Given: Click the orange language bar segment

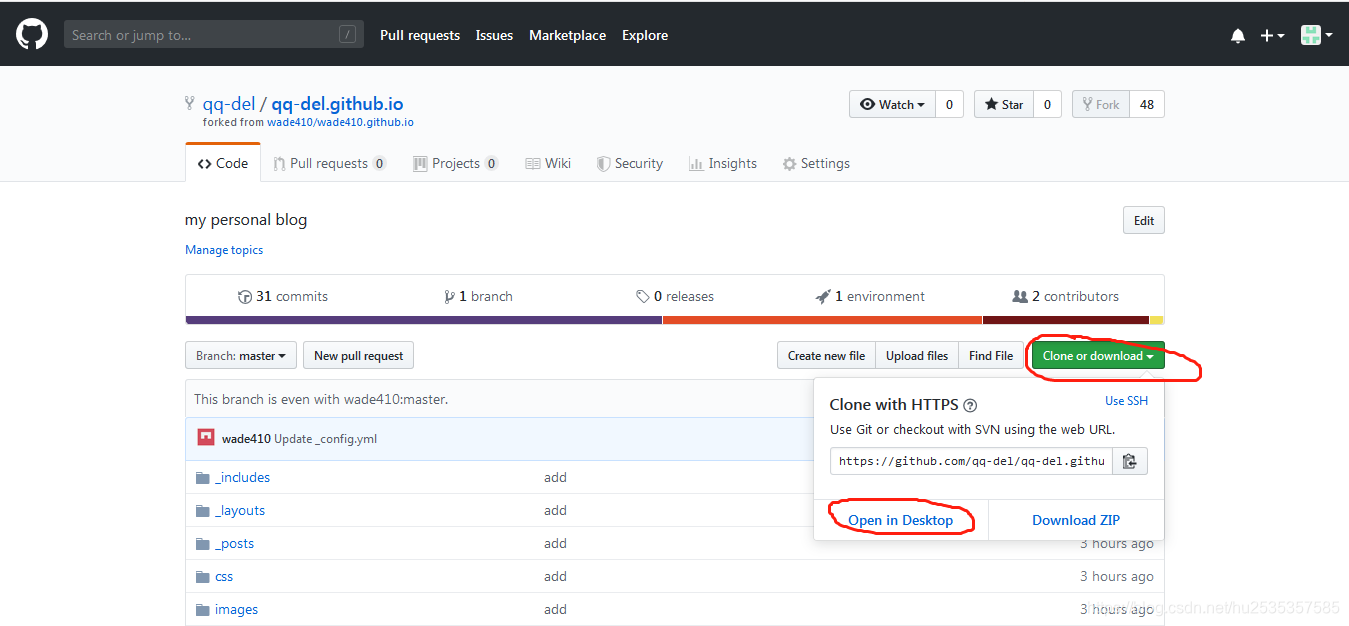Looking at the screenshot, I should pos(822,320).
